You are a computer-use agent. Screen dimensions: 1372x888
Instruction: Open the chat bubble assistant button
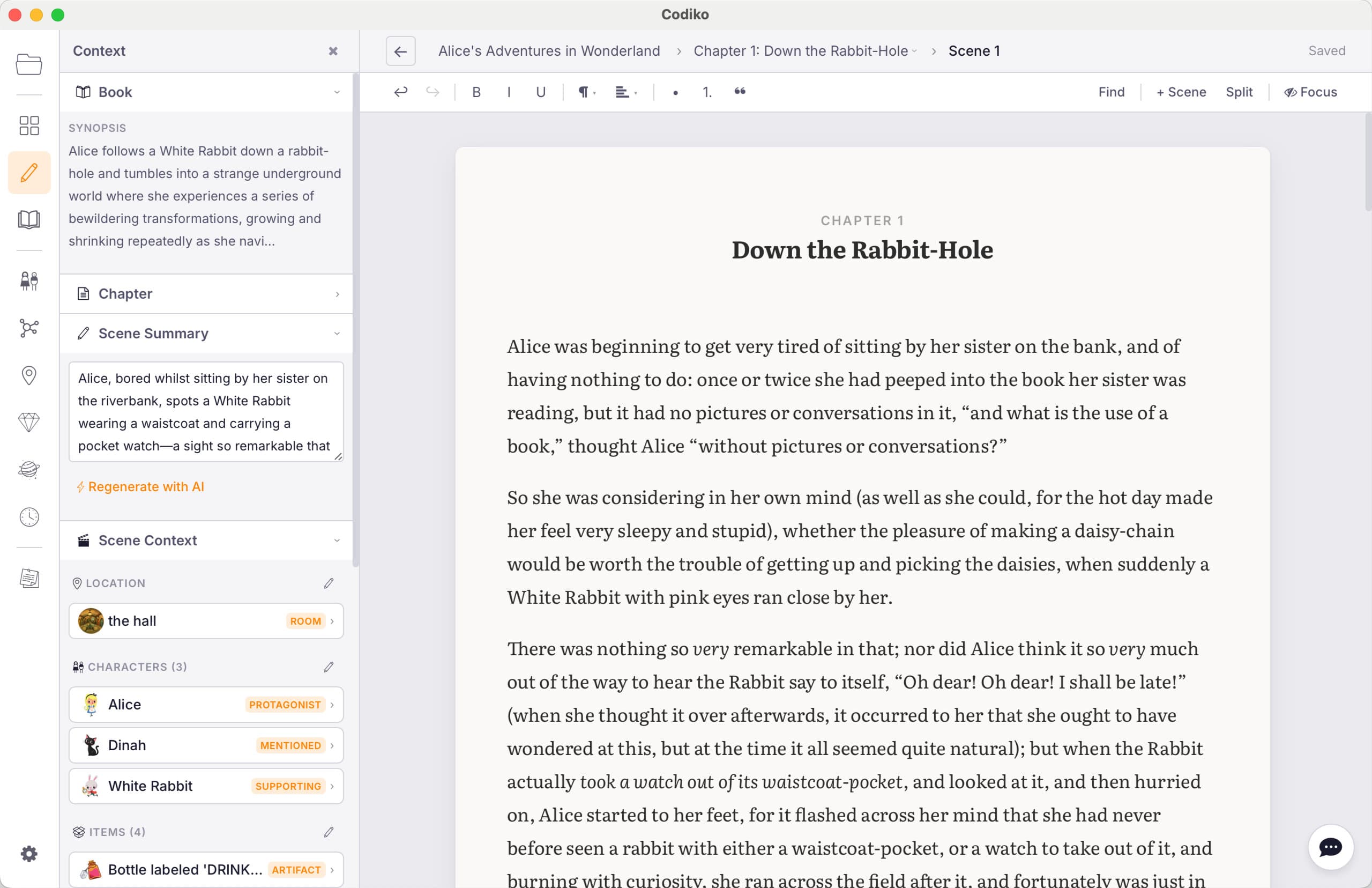(1330, 847)
